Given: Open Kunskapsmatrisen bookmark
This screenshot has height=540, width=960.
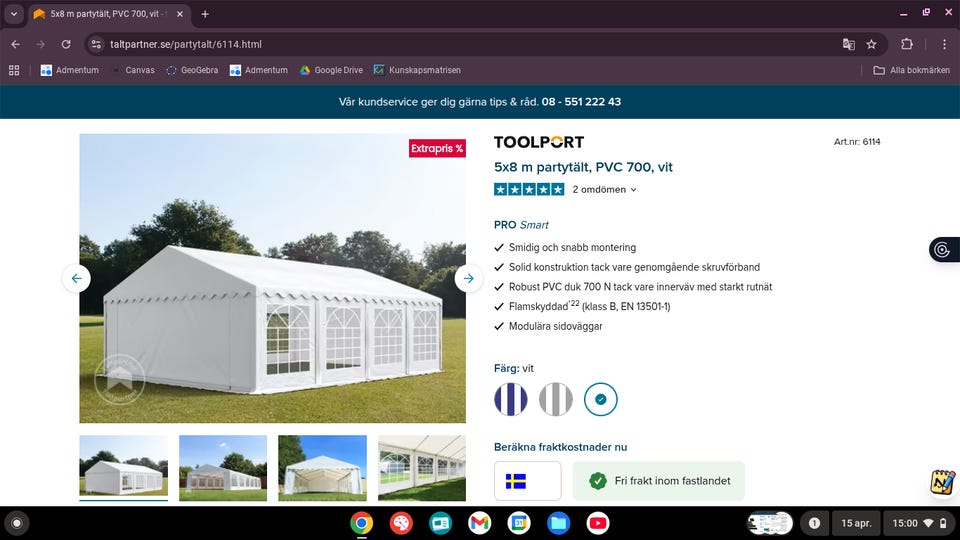Looking at the screenshot, I should (417, 70).
